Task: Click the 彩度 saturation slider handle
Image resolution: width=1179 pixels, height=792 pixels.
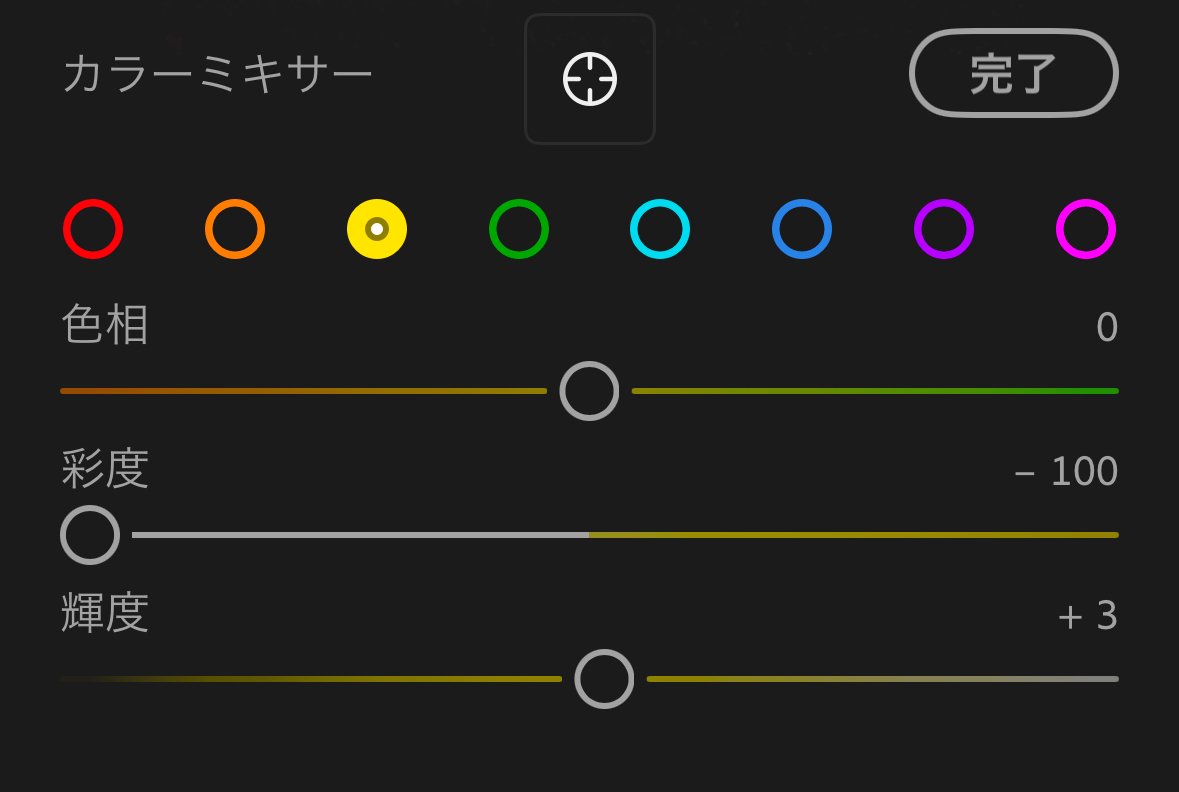Action: 90,535
